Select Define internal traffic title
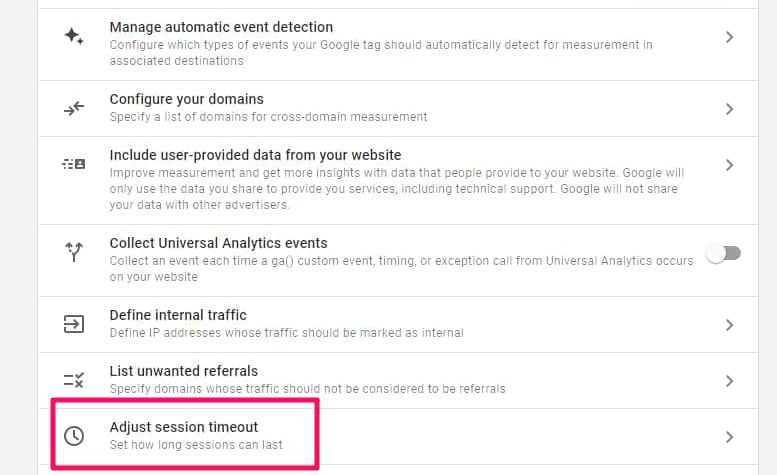The height and width of the screenshot is (475, 777). (x=178, y=315)
